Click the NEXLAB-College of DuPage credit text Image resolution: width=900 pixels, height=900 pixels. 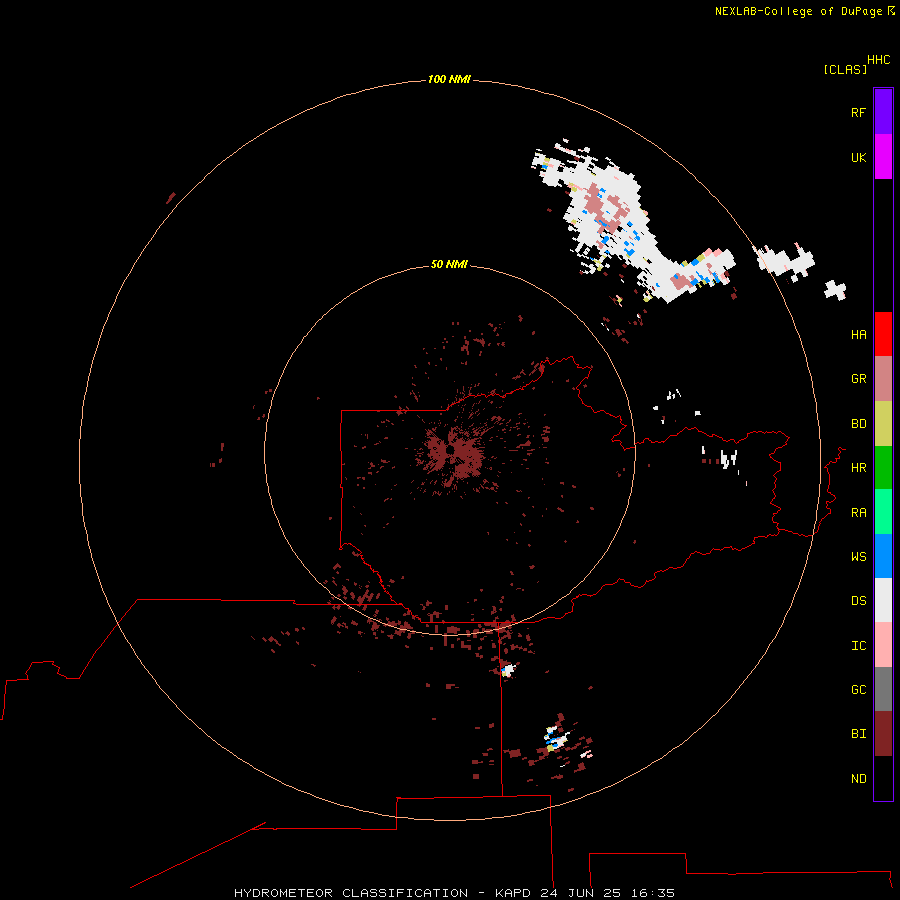(798, 11)
